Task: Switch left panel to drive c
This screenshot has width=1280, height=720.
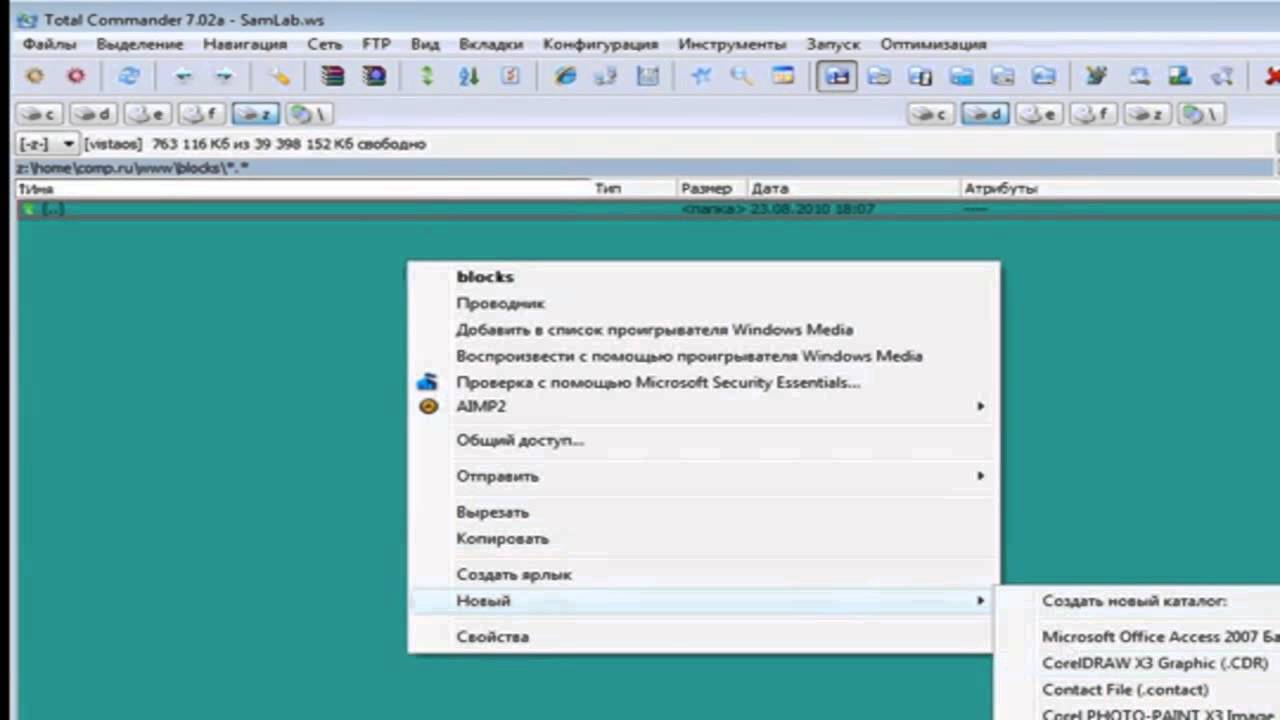Action: click(x=39, y=114)
